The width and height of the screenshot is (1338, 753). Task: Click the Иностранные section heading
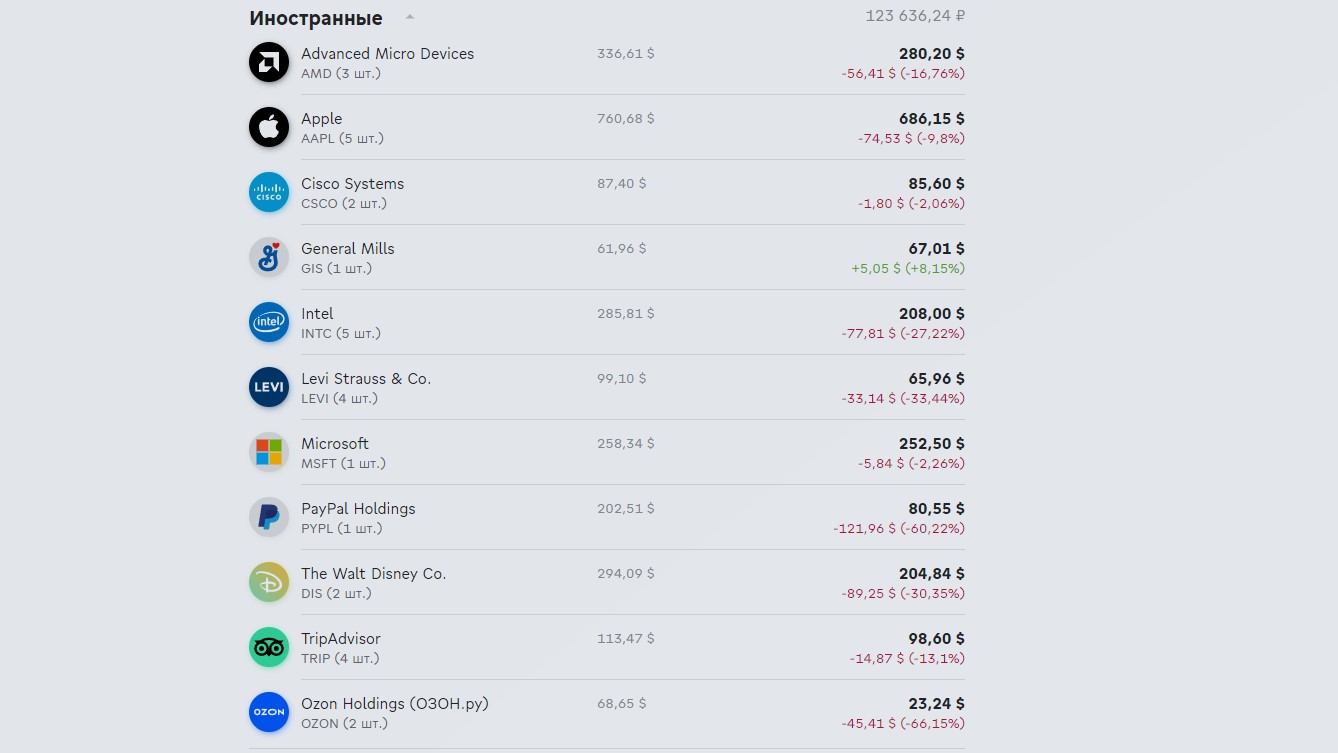[316, 18]
